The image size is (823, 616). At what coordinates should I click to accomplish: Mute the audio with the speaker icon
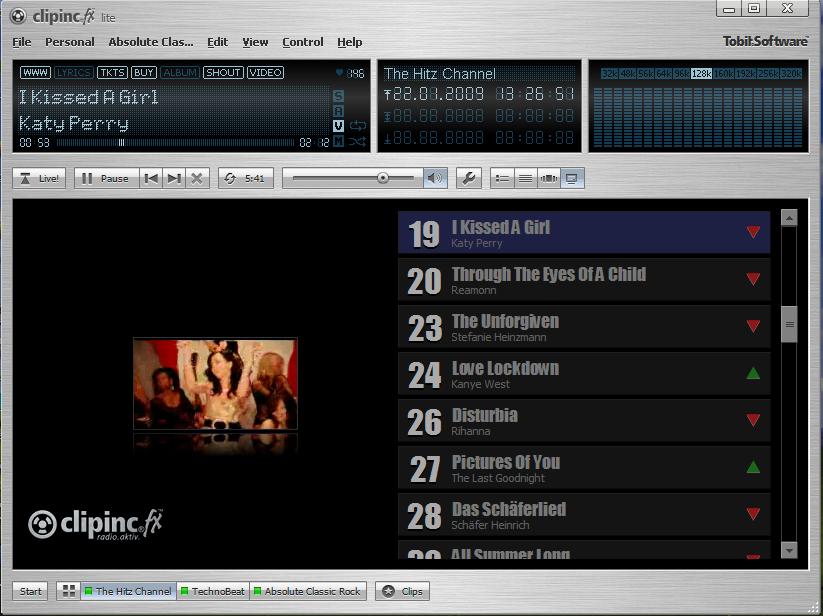click(435, 178)
